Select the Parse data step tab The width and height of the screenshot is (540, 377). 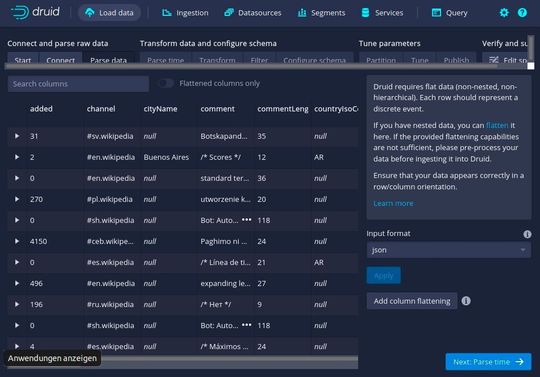tap(108, 59)
